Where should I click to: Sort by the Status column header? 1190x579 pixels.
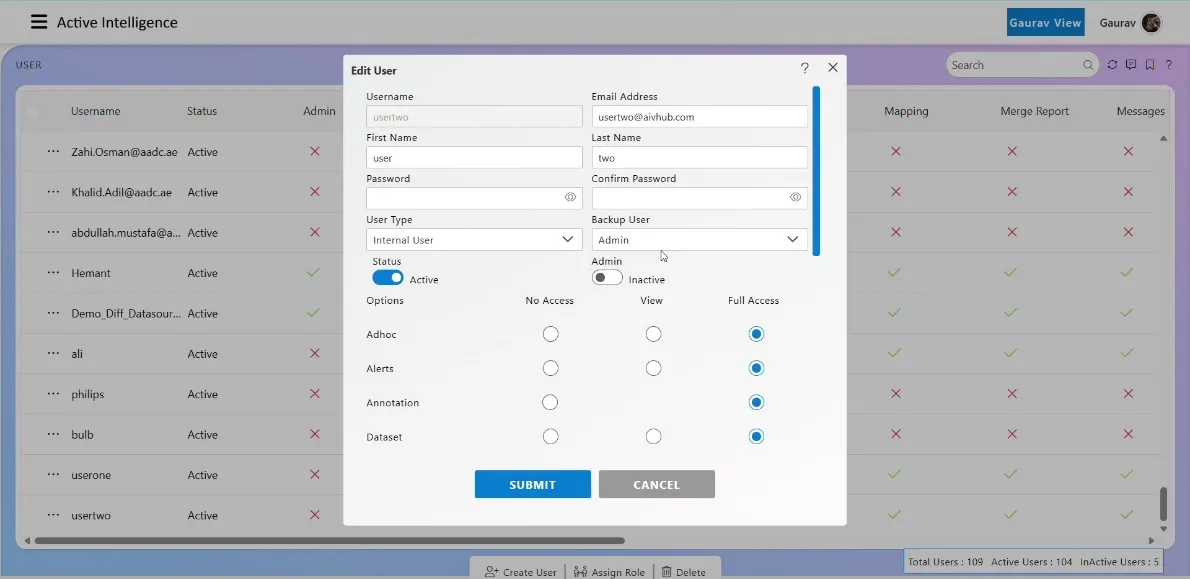(202, 111)
